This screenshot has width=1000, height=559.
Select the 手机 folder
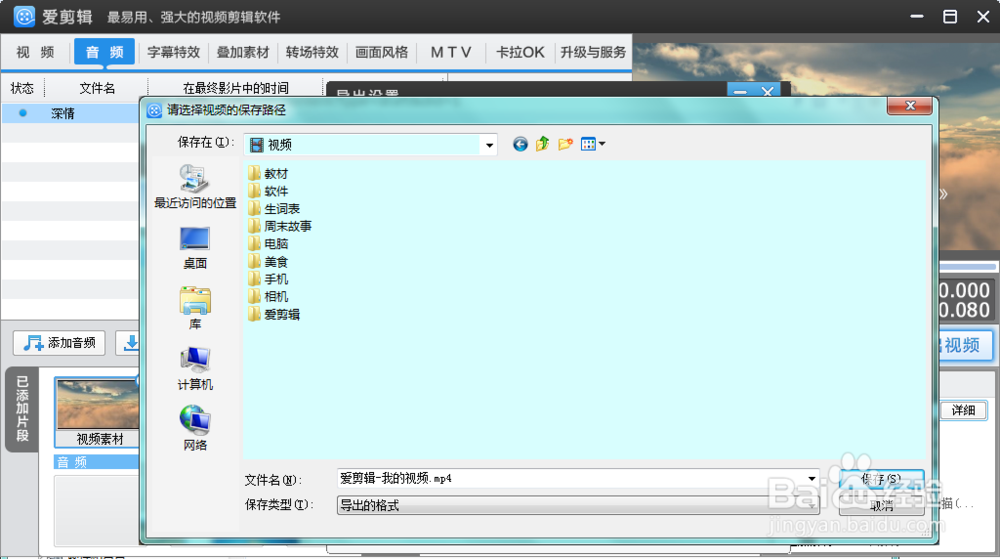tap(268, 279)
